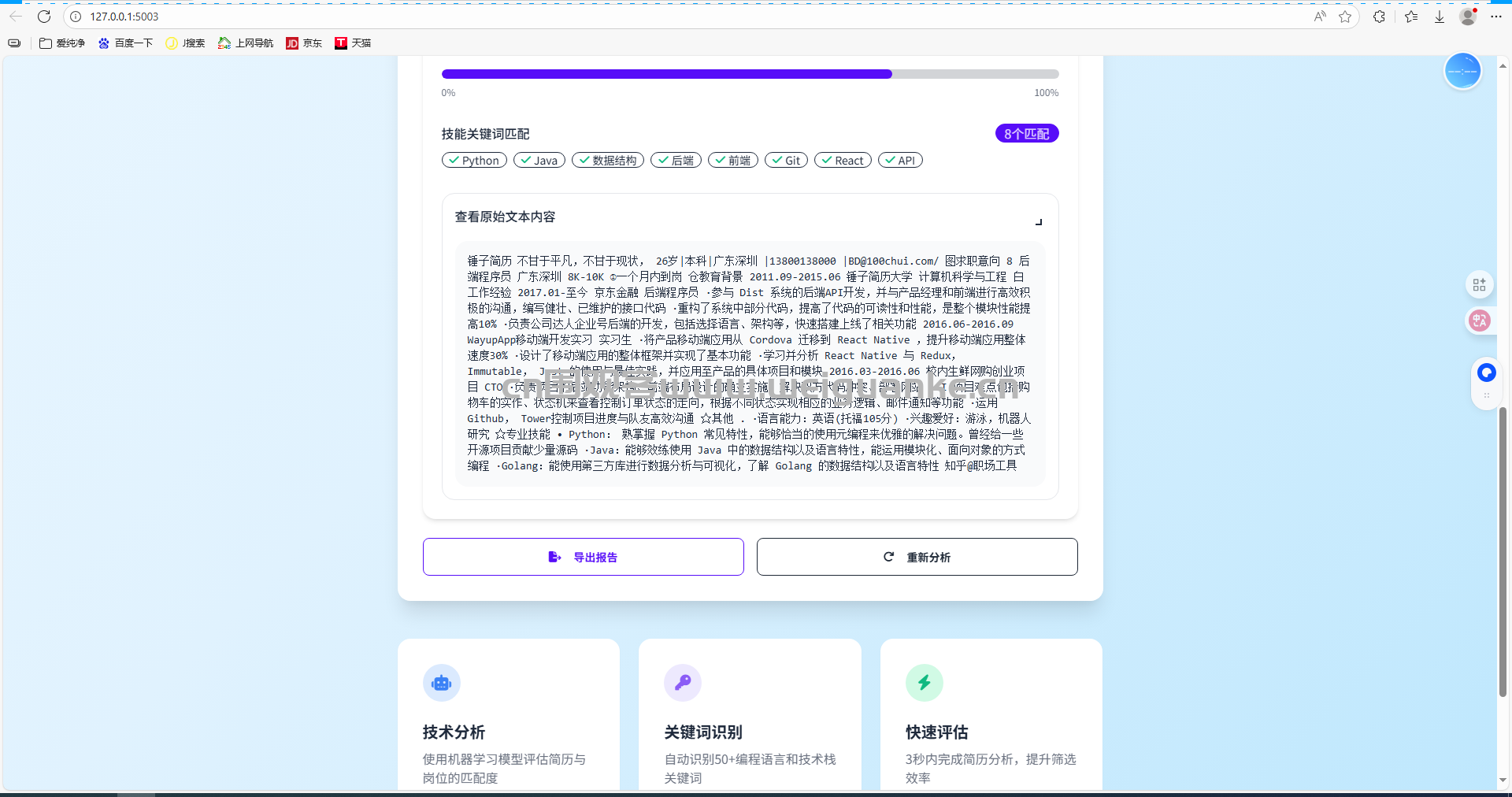This screenshot has height=797, width=1512.
Task: Click the pink translate icon on right edge
Action: pyautogui.click(x=1480, y=321)
